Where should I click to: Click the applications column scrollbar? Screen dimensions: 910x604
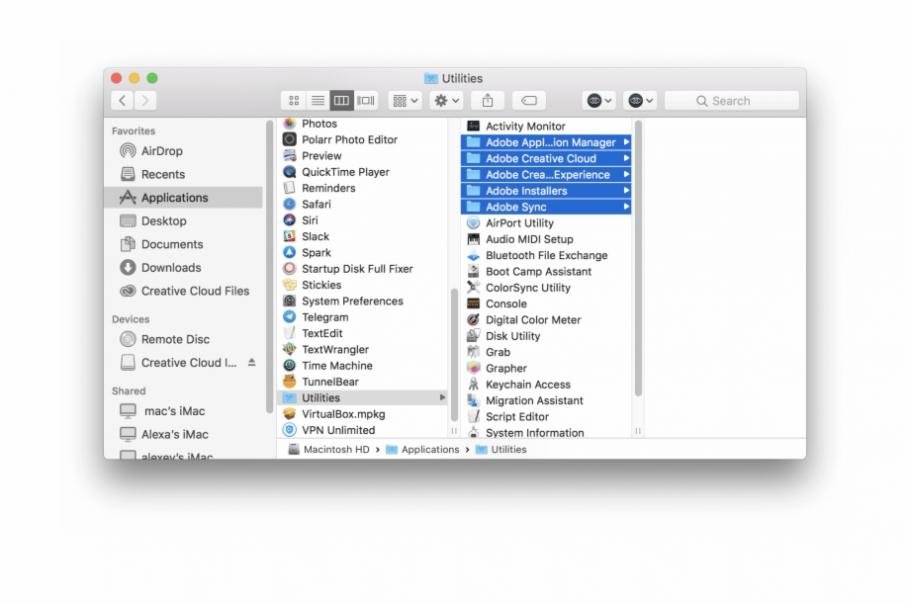(454, 355)
